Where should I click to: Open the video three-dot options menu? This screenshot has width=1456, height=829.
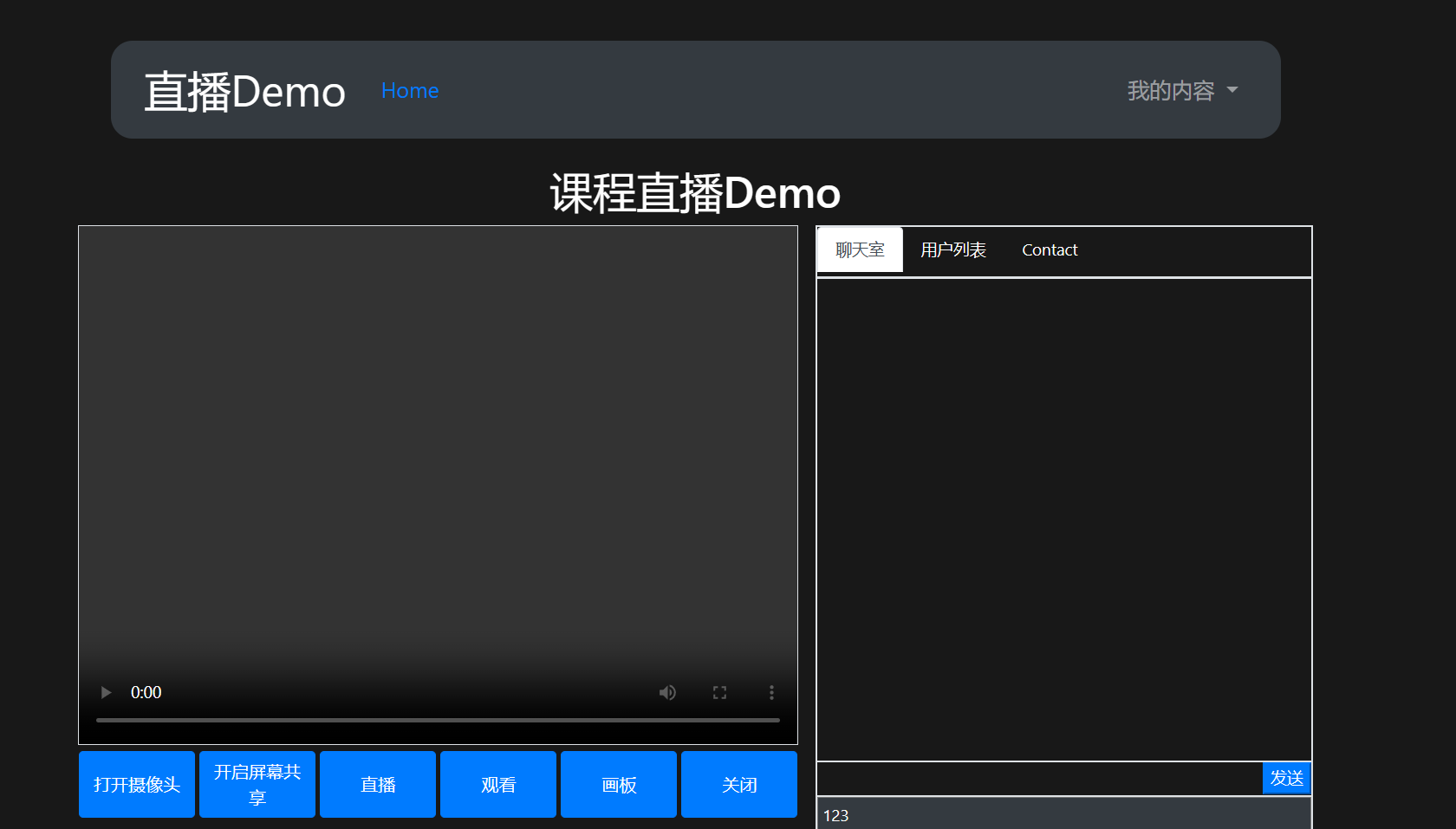coord(771,692)
